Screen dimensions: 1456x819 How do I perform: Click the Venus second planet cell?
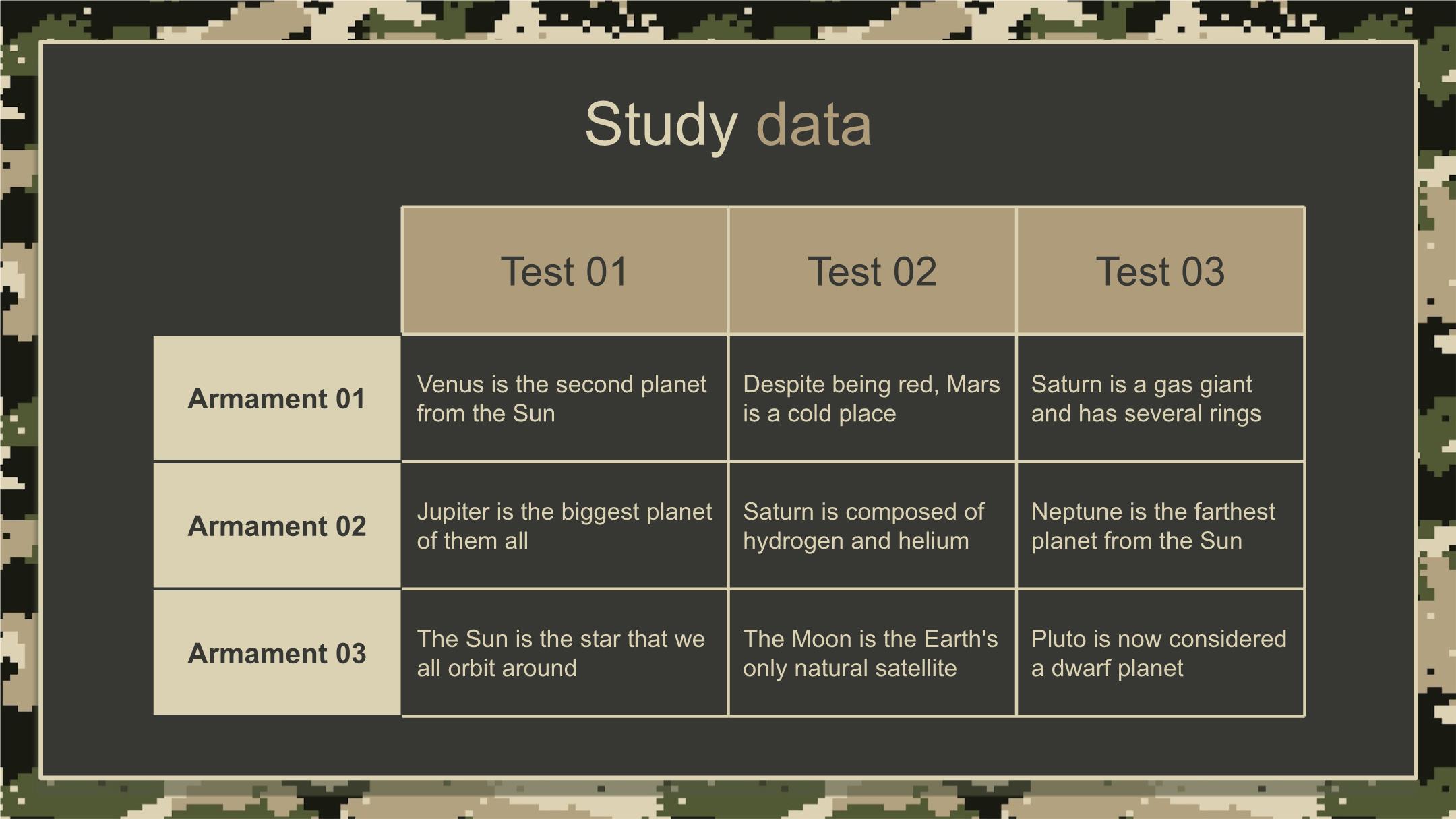pyautogui.click(x=565, y=398)
